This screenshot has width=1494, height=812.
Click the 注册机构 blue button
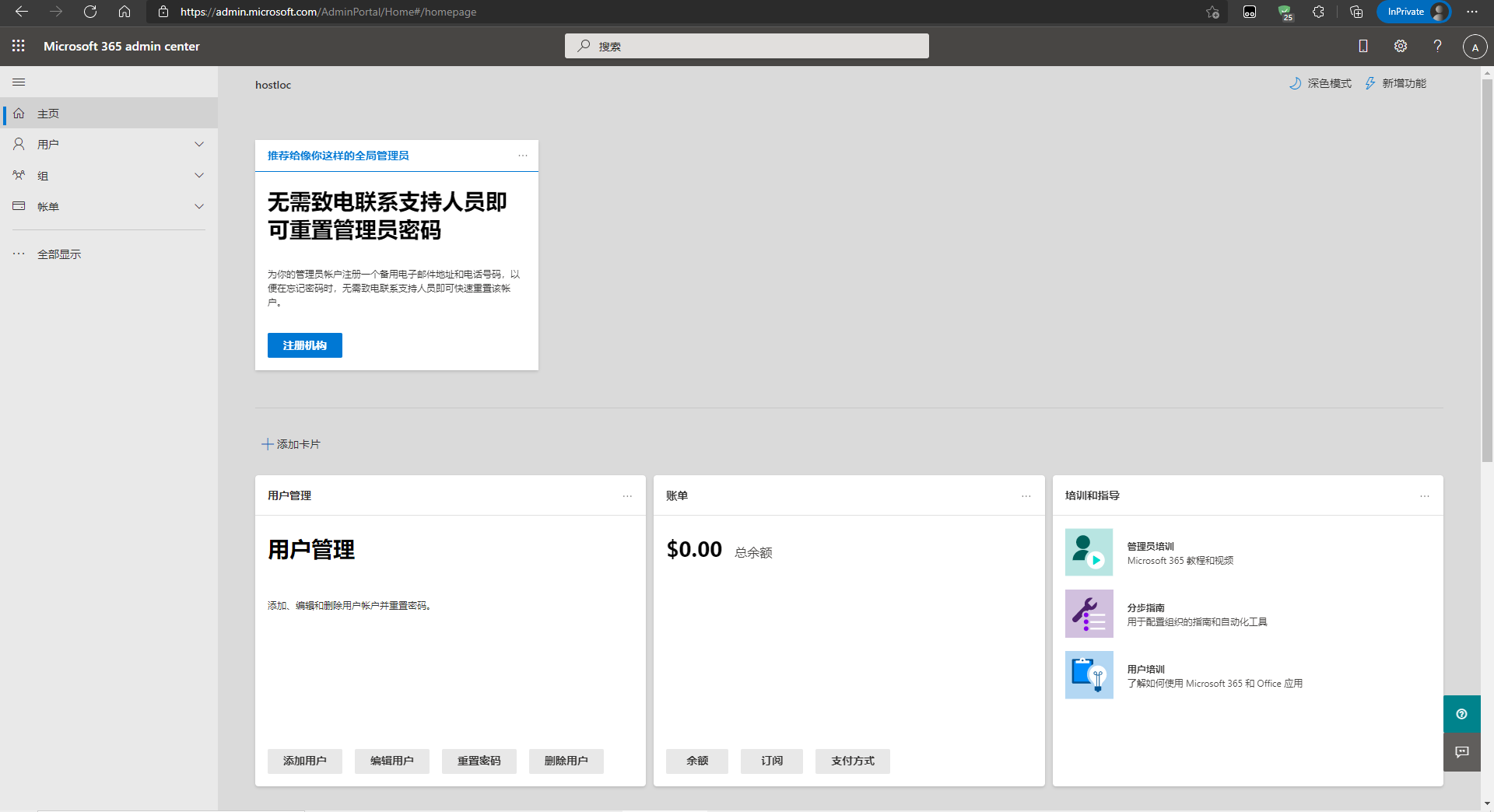(305, 345)
